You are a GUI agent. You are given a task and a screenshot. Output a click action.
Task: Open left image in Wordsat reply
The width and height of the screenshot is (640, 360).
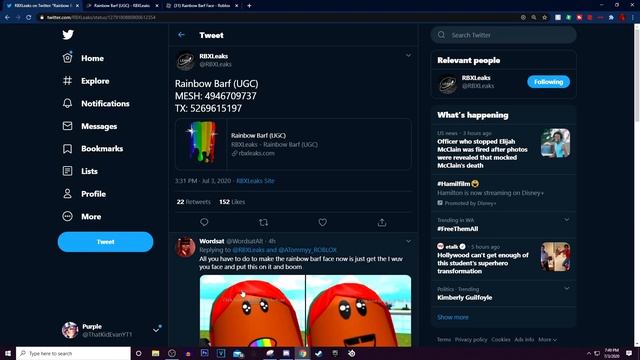[252, 311]
